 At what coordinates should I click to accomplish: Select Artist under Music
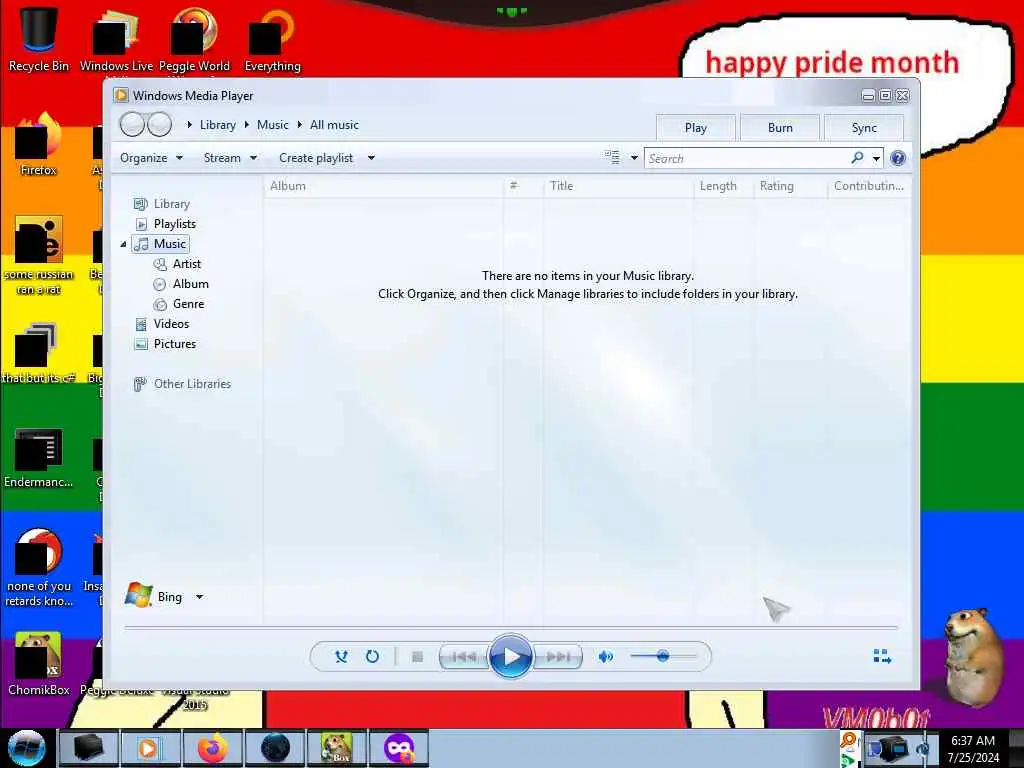coord(177,264)
